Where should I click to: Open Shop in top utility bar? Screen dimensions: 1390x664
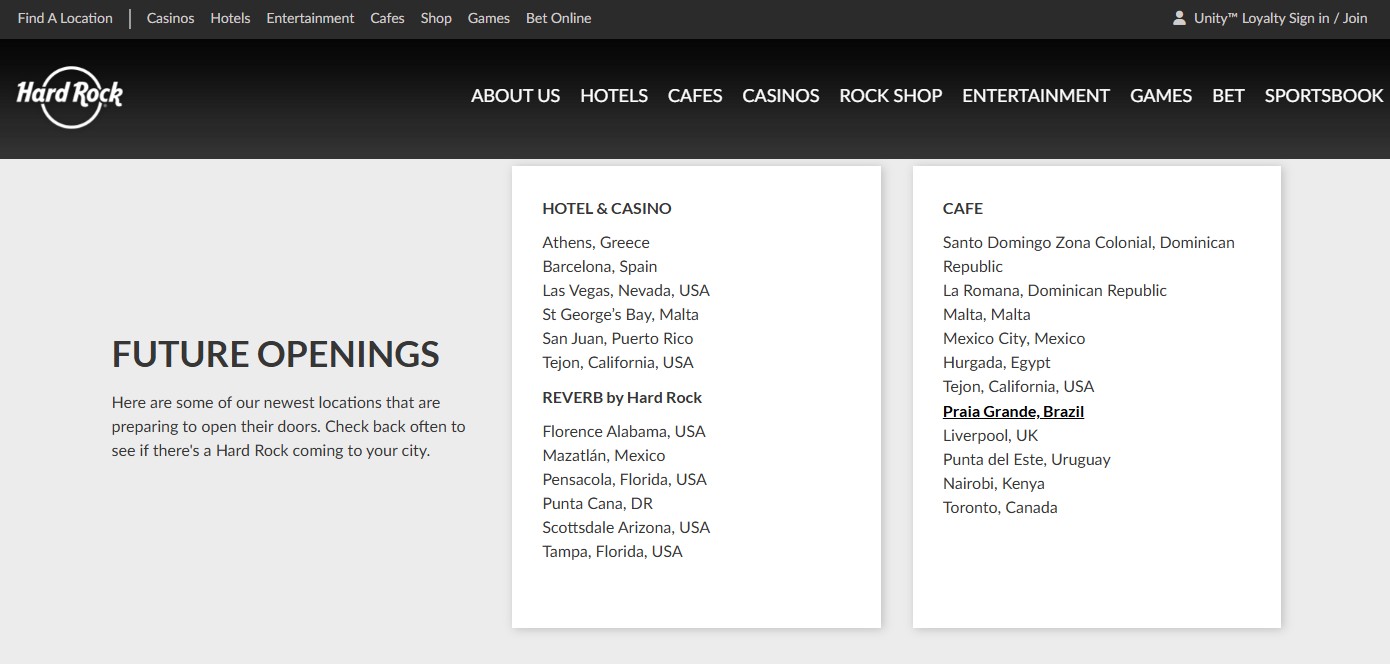[x=436, y=18]
